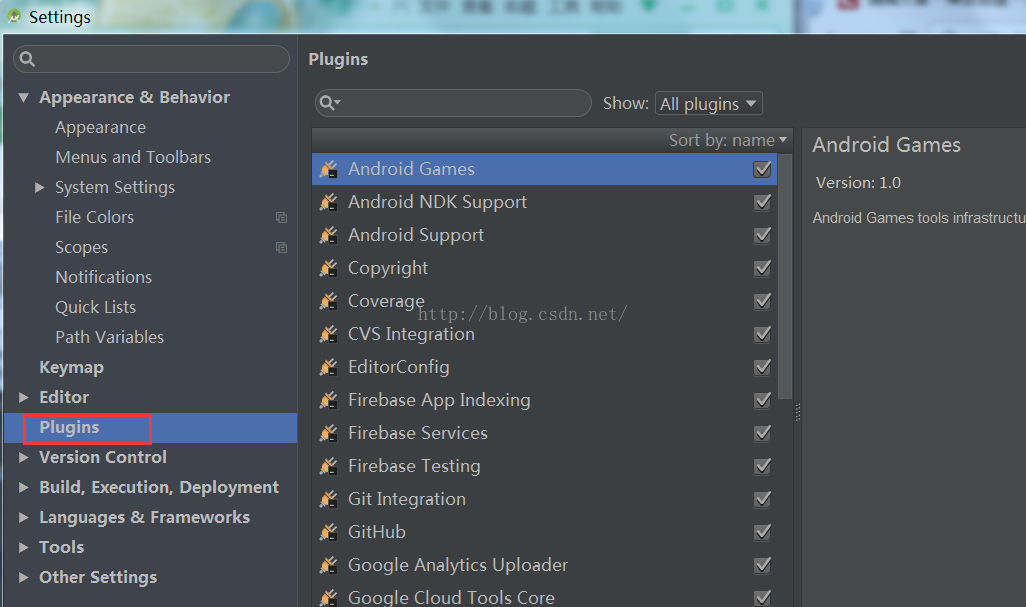The height and width of the screenshot is (607, 1026).
Task: Click the Scopes project-level icon
Action: (281, 247)
